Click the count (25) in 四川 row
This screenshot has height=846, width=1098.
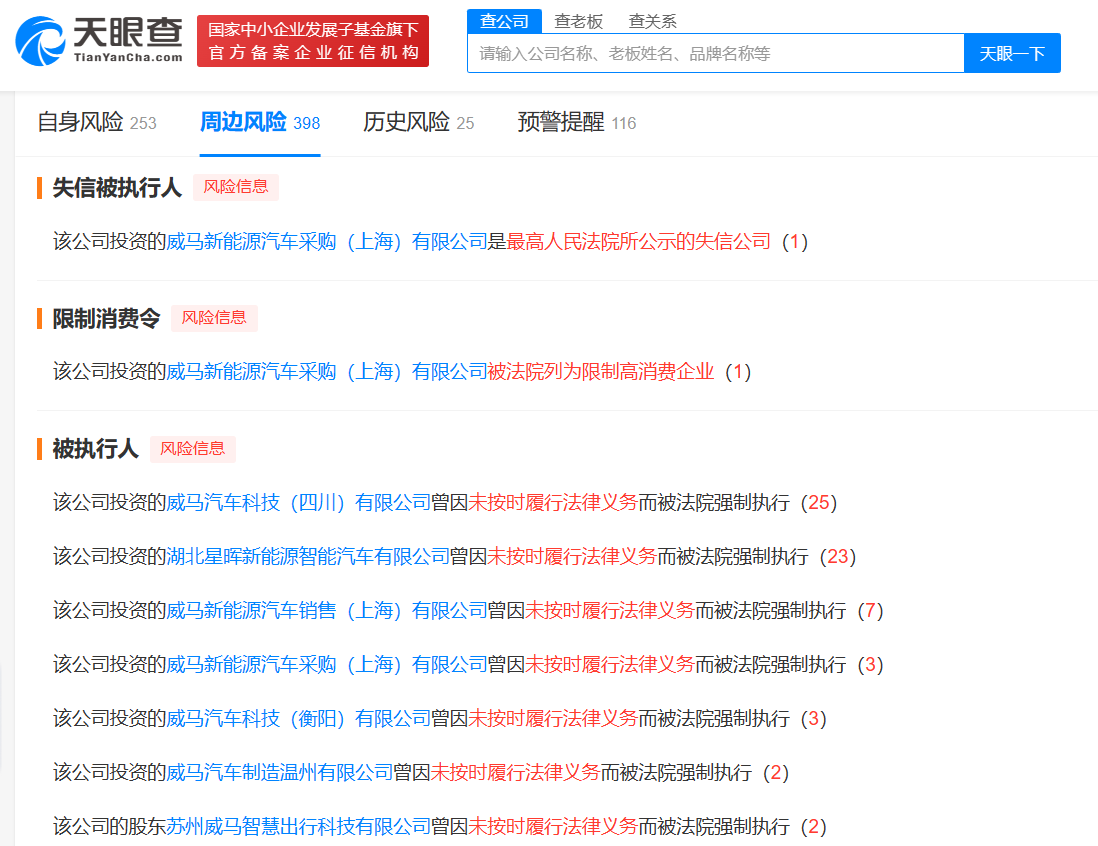pyautogui.click(x=819, y=503)
